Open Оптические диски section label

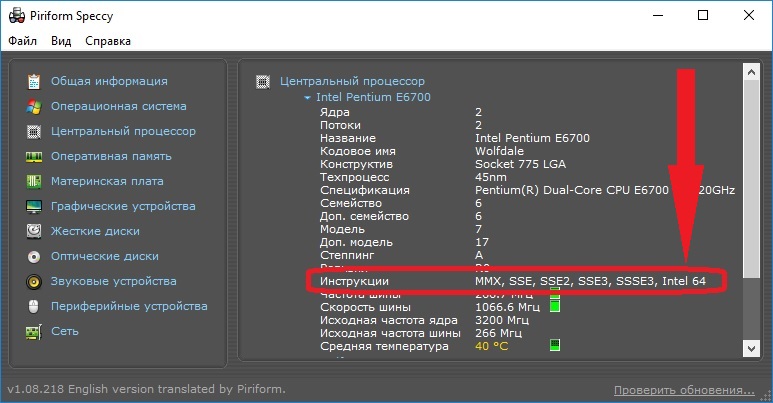point(105,256)
